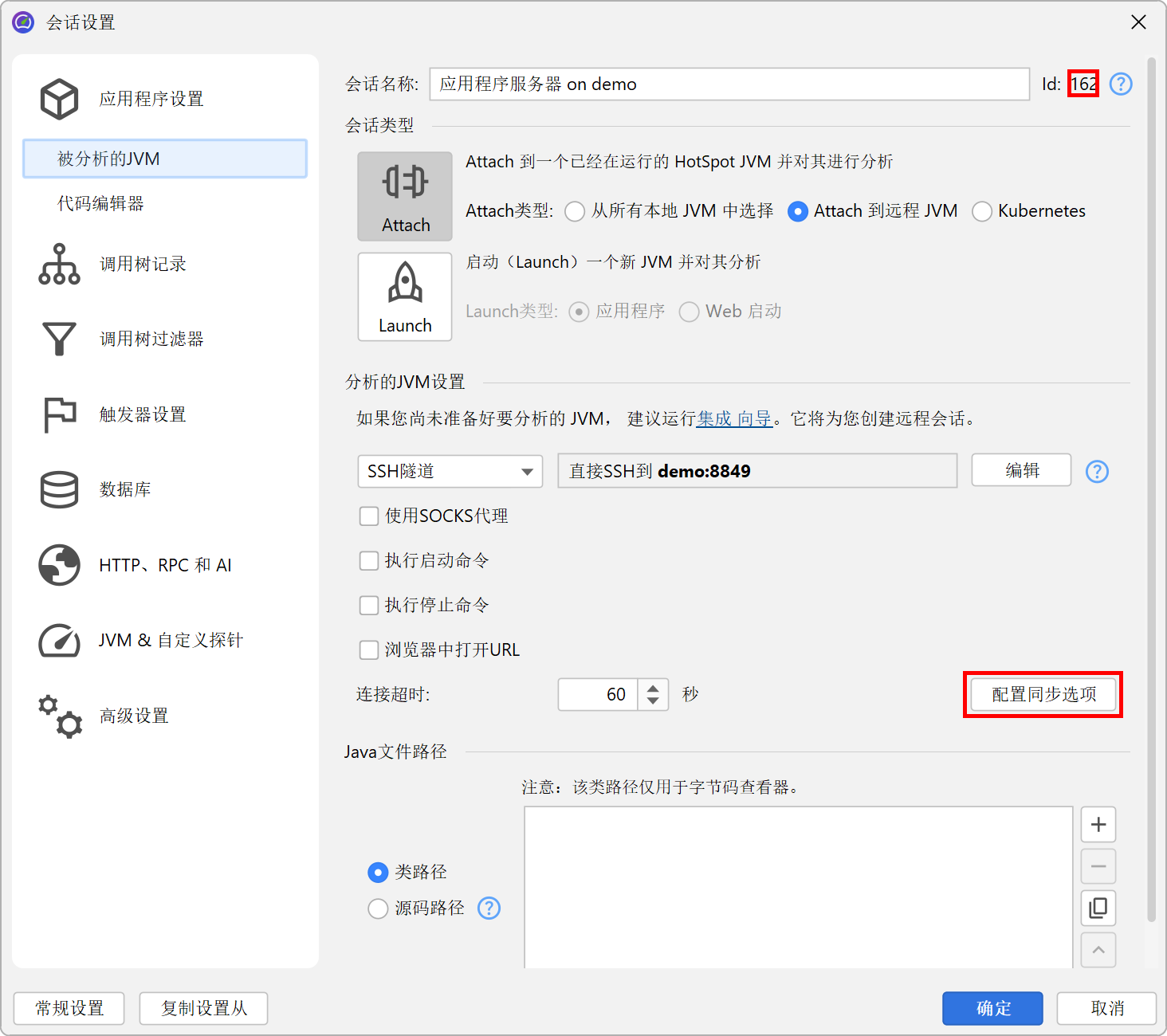Viewport: 1167px width, 1036px height.
Task: Click the 集成 向导 link
Action: tap(734, 418)
